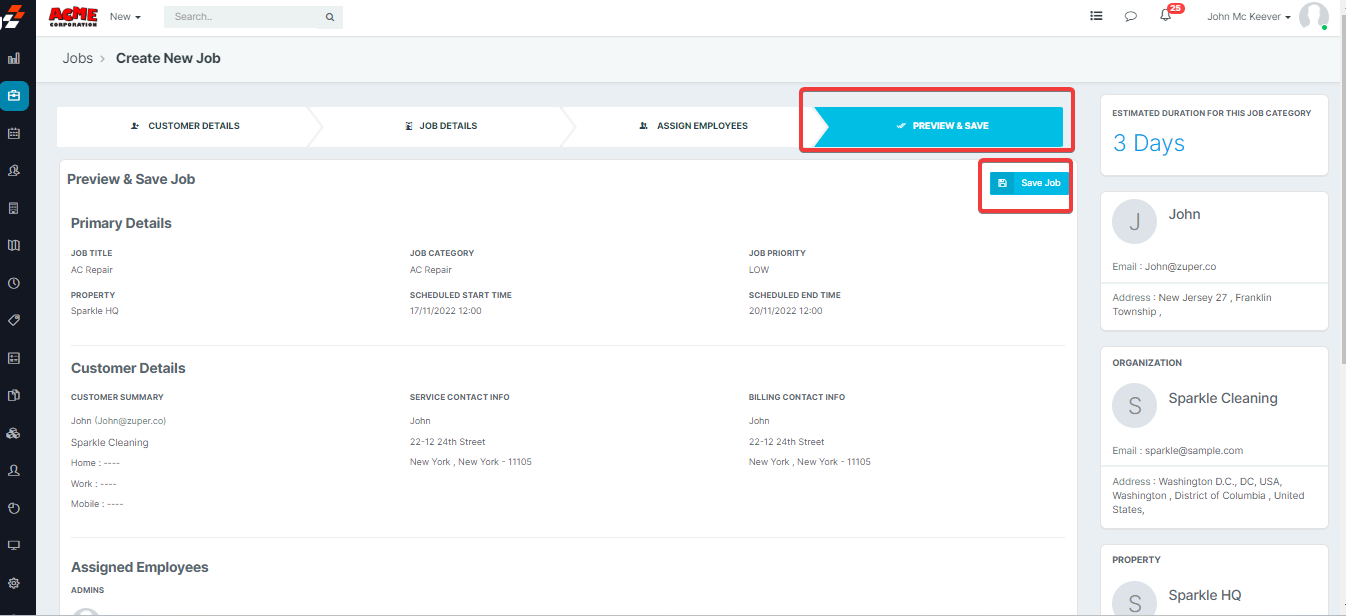This screenshot has width=1346, height=616.
Task: Click John's name in customer card
Action: (1184, 214)
